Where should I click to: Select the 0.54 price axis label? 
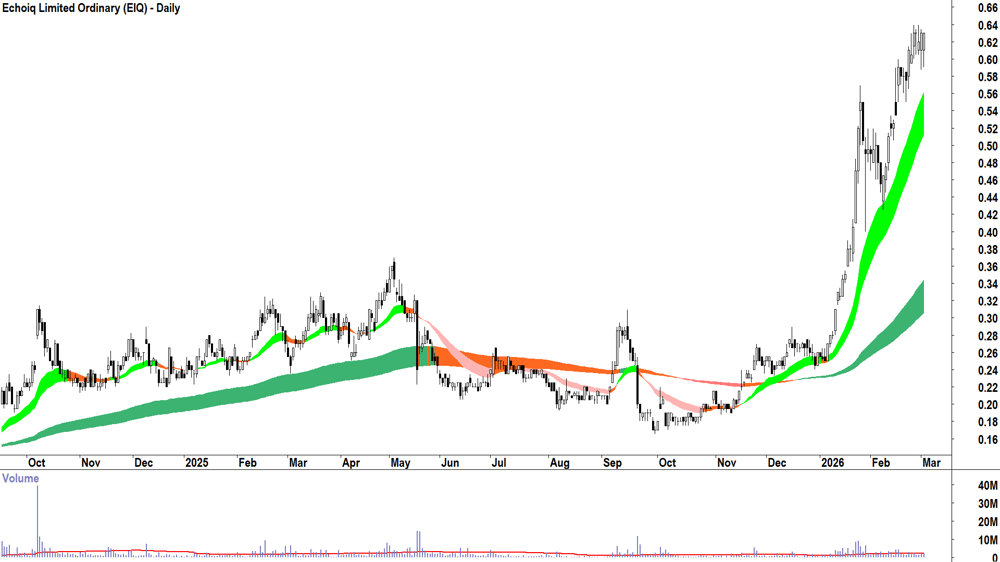click(x=988, y=112)
